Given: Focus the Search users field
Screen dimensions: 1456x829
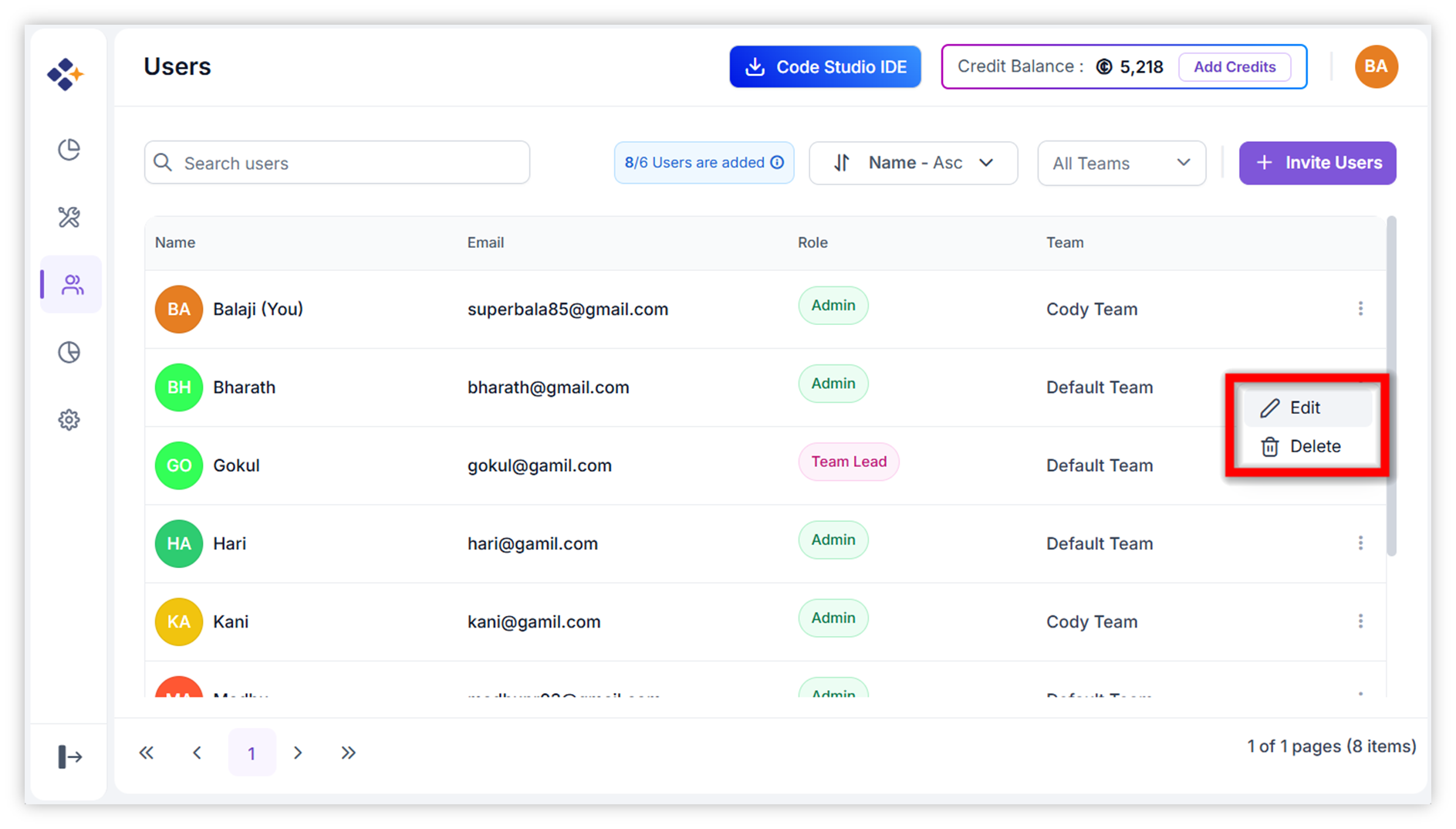Looking at the screenshot, I should point(337,162).
